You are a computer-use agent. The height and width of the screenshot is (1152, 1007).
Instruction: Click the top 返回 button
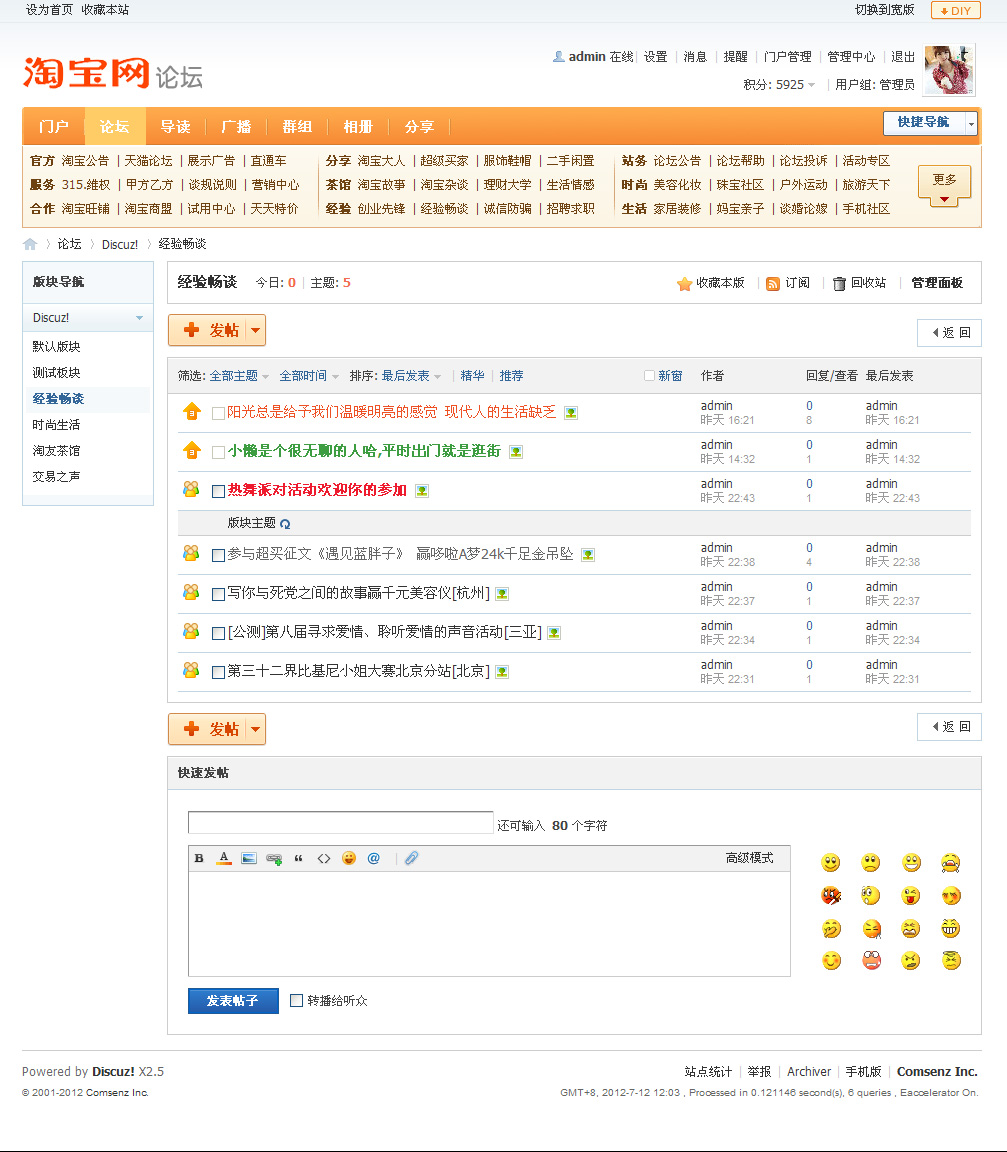(x=950, y=333)
